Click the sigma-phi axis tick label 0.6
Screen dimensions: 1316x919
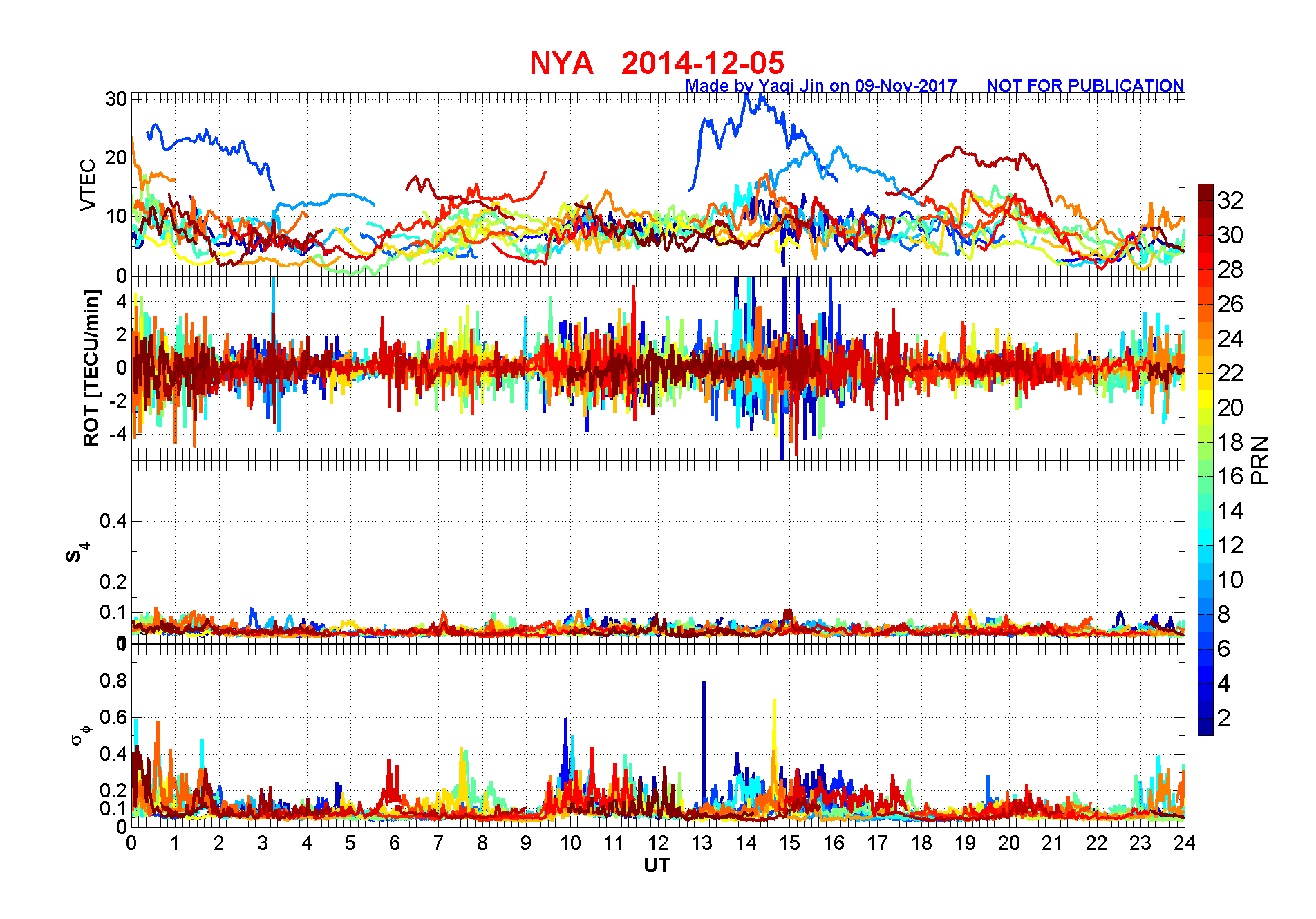(x=113, y=717)
